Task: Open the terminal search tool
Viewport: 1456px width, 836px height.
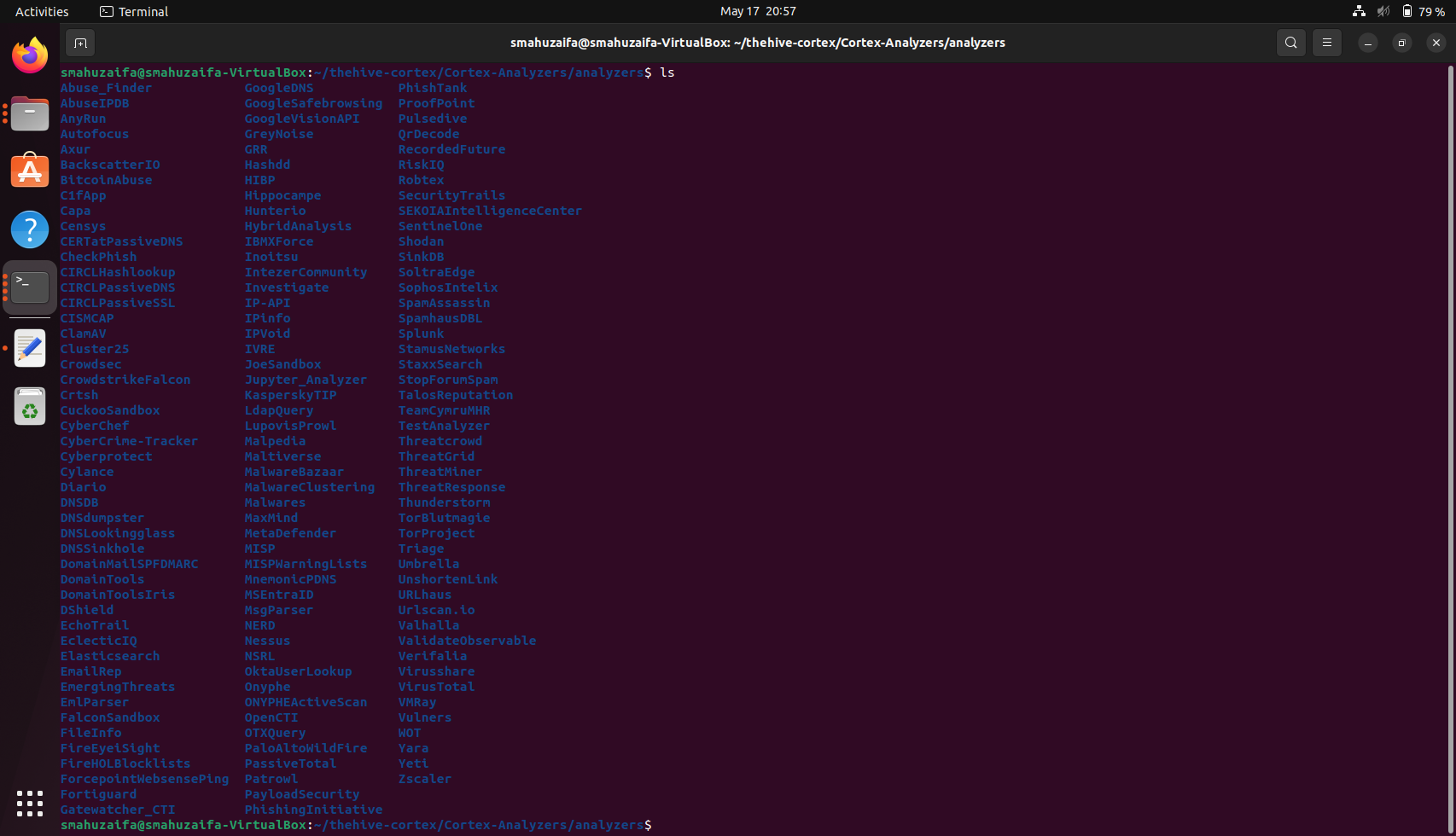Action: click(x=1291, y=43)
